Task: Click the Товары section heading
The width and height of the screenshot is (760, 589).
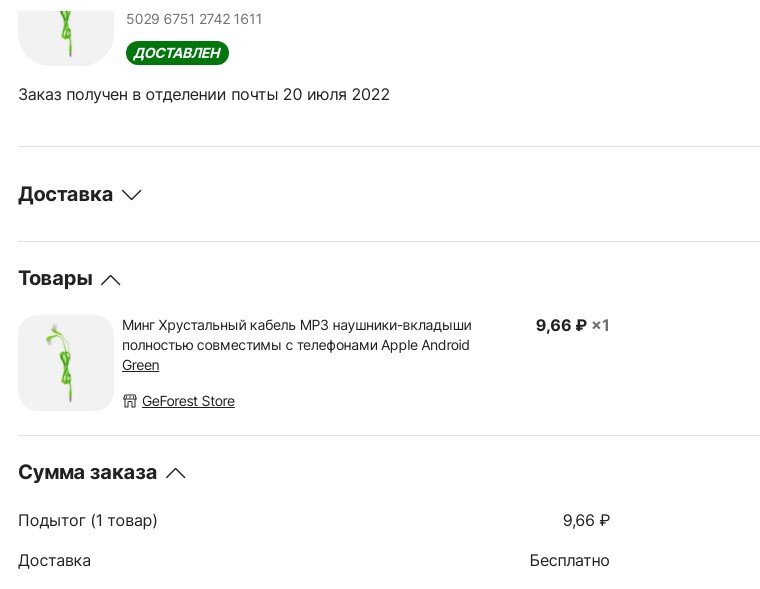Action: 55,279
